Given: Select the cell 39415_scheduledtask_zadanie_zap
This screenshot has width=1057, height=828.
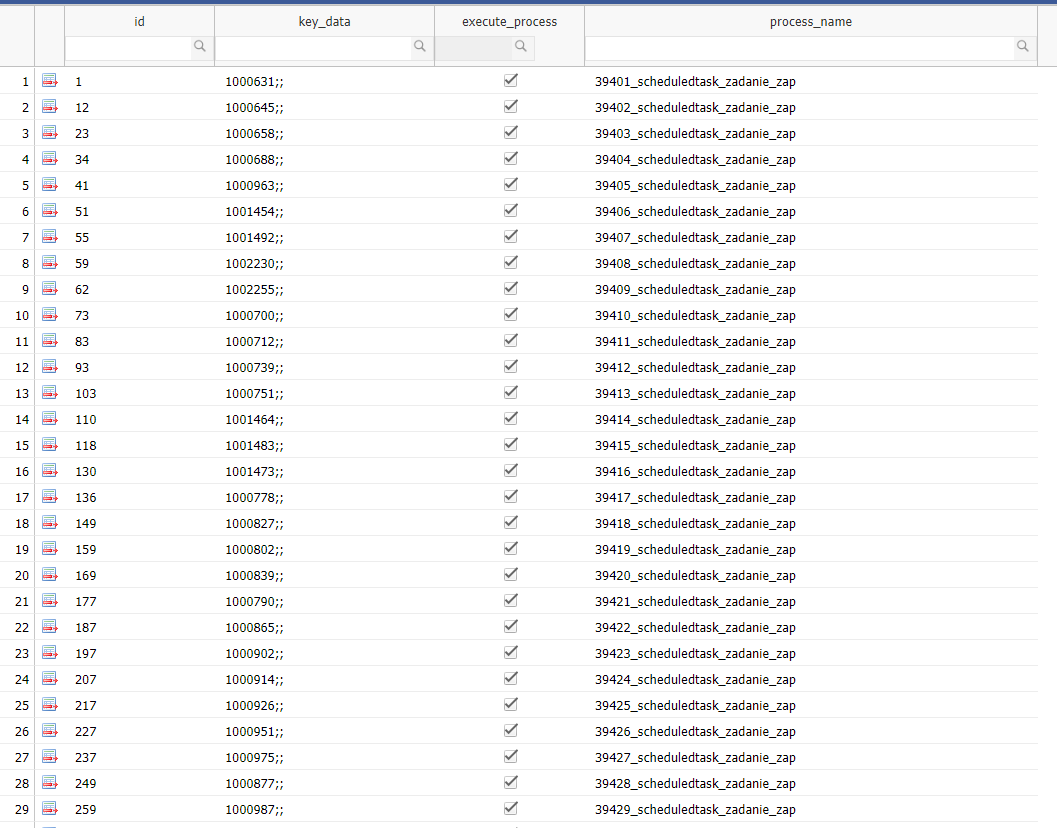Looking at the screenshot, I should [x=695, y=445].
